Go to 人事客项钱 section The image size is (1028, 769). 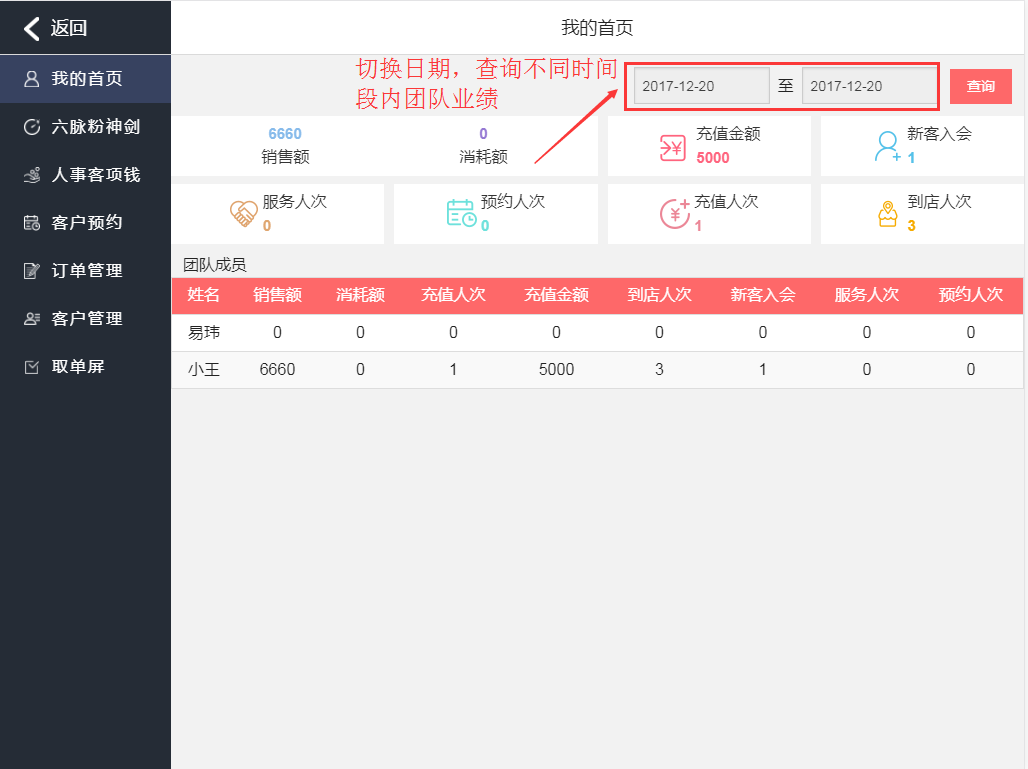click(x=86, y=175)
